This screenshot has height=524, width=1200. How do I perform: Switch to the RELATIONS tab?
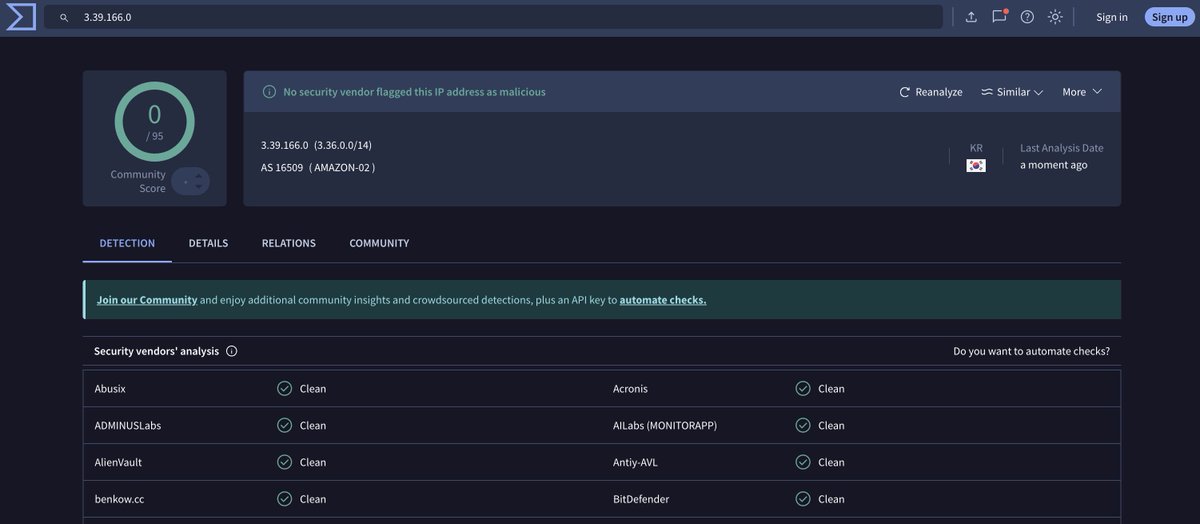coord(289,243)
